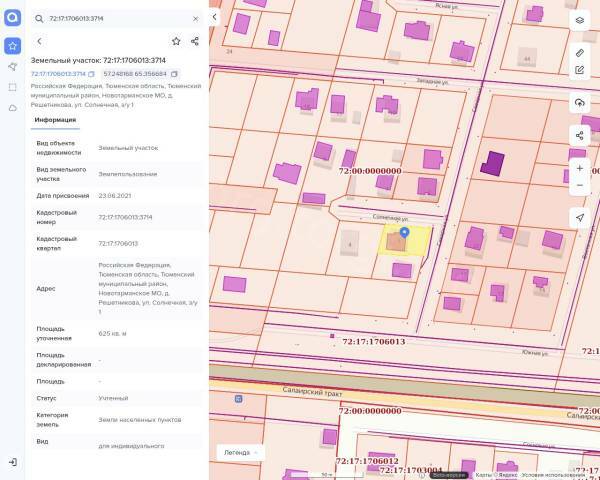This screenshot has width=600, height=480.
Task: Click the search field with cadastral number
Action: tap(110, 18)
